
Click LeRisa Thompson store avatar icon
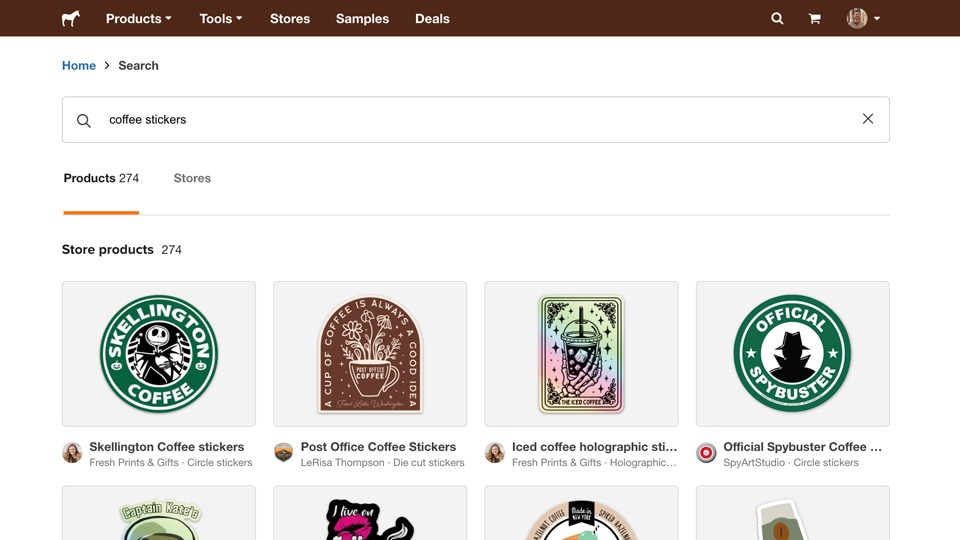pos(283,453)
